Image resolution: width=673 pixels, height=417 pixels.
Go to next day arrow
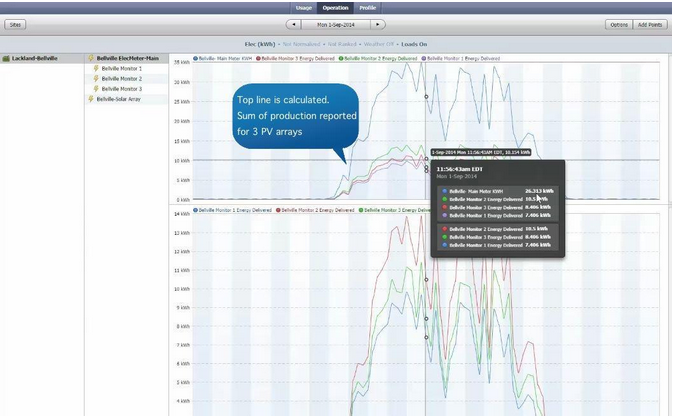(x=378, y=25)
